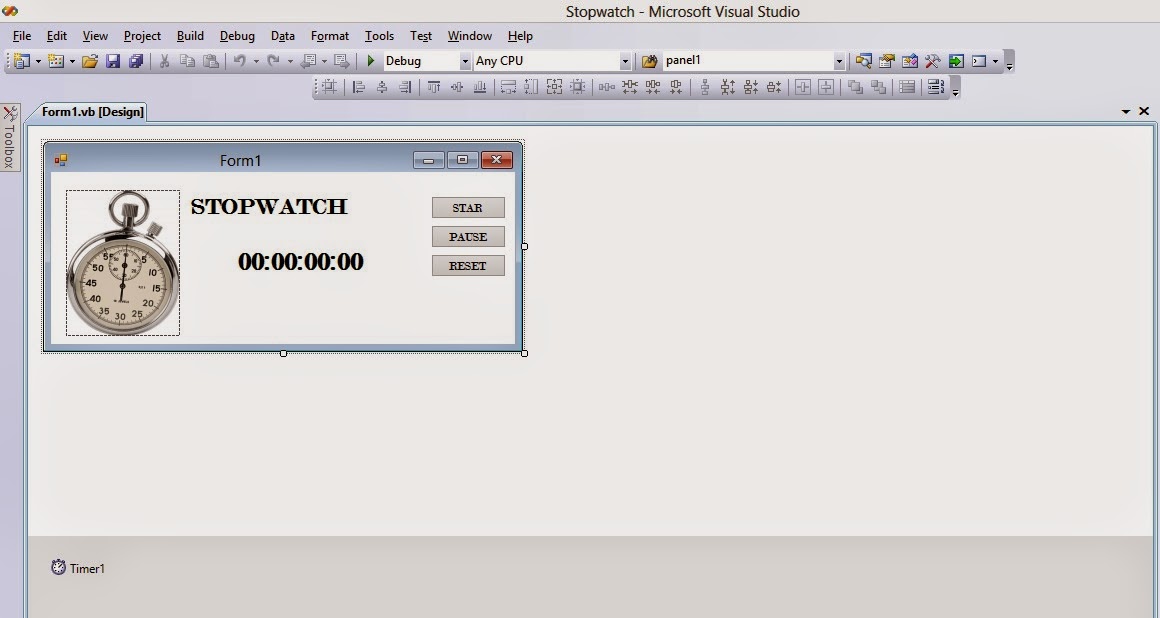The image size is (1160, 618).
Task: Click the Align Rights layout icon
Action: click(405, 87)
